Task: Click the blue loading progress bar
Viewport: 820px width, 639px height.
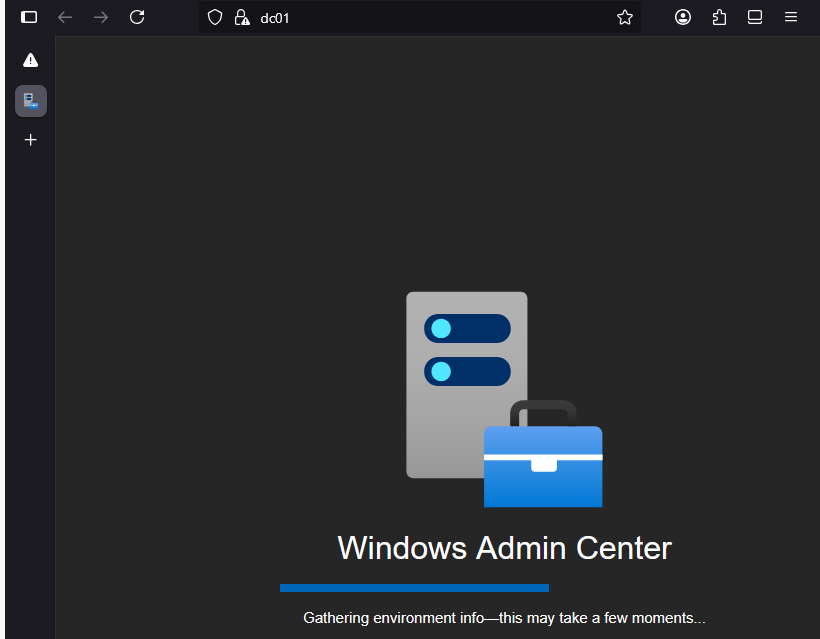Action: [x=414, y=587]
